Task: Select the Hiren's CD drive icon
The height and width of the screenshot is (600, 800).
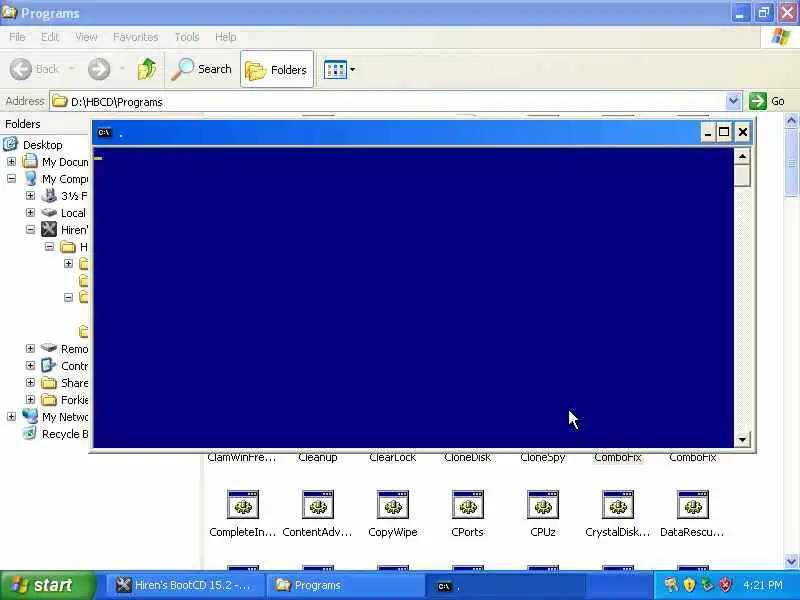Action: coord(49,230)
